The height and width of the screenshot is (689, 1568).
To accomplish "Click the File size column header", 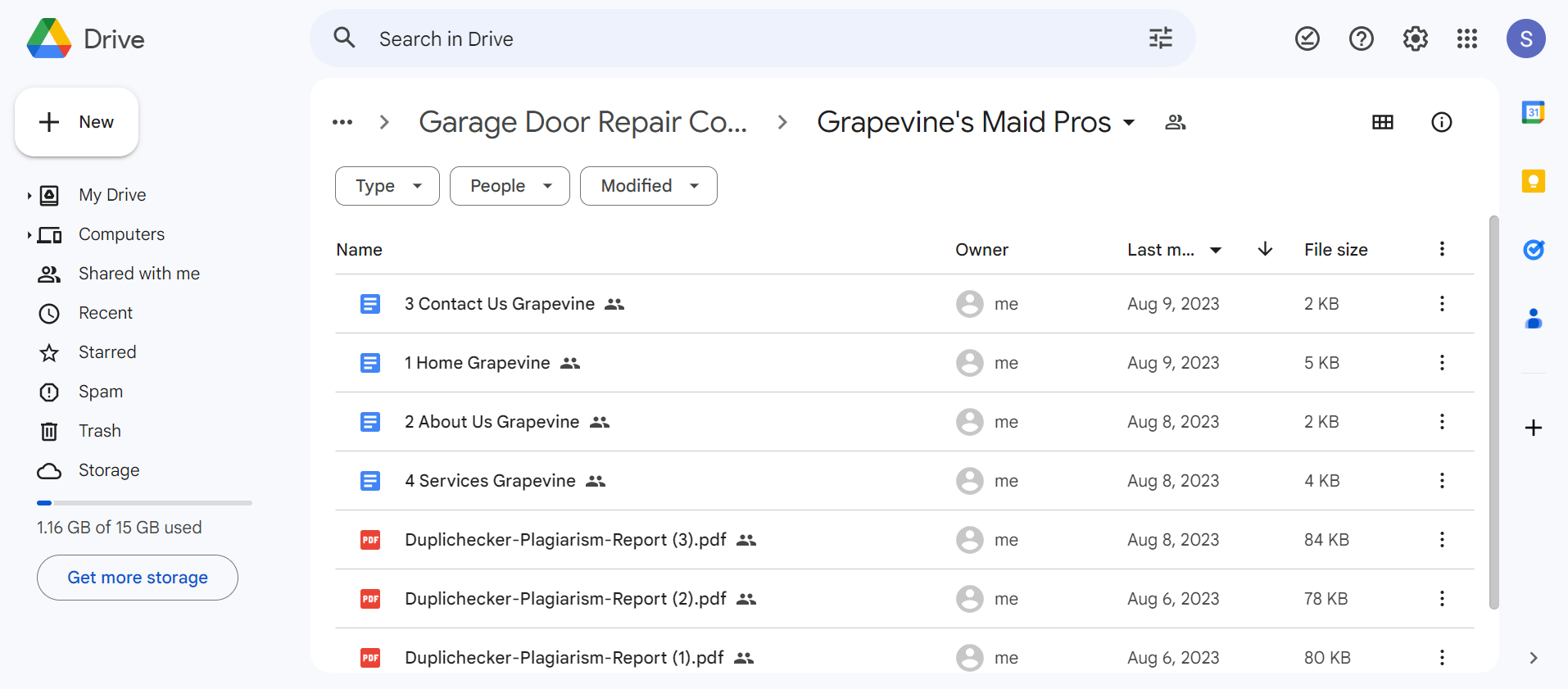I will (x=1336, y=250).
